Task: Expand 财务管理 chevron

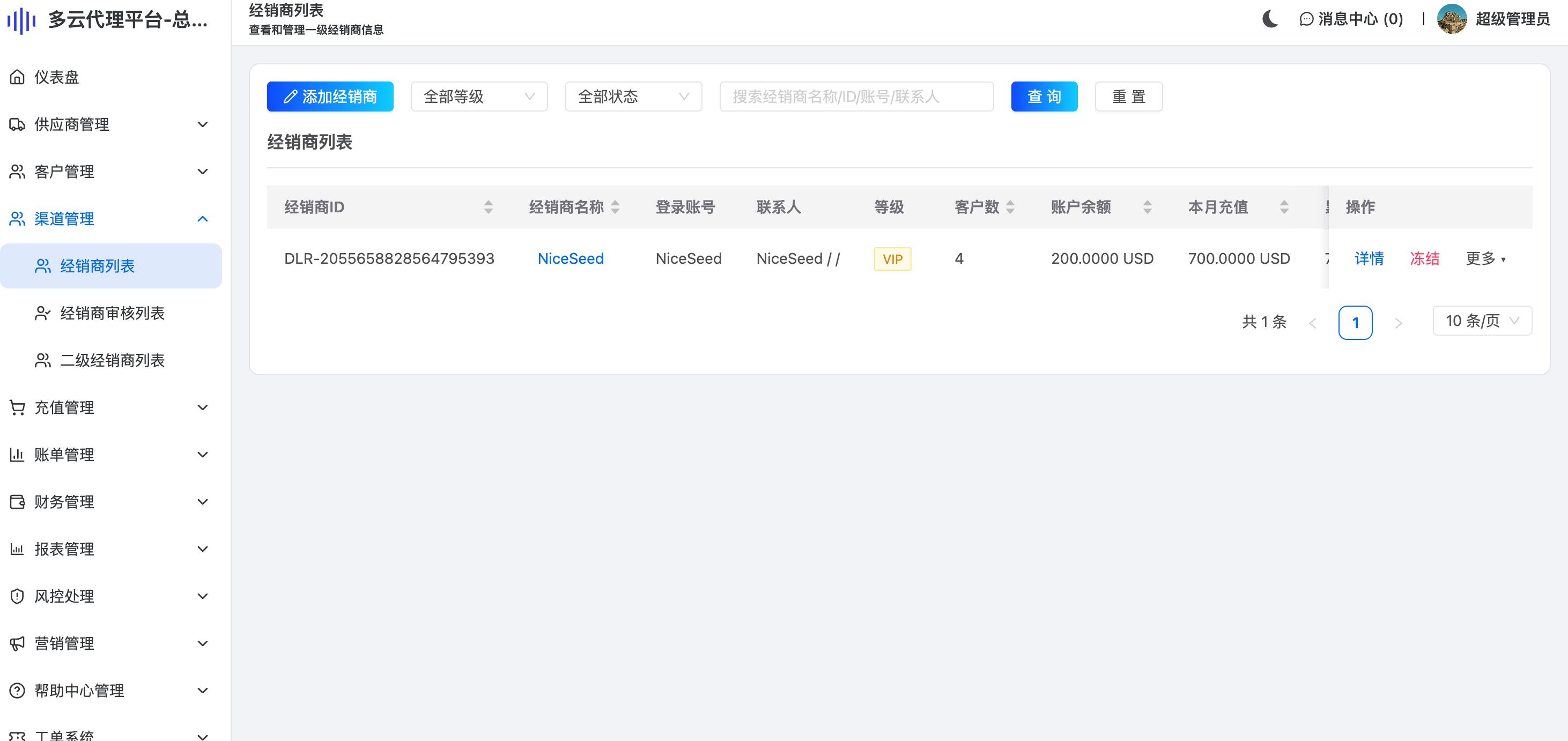Action: [203, 502]
